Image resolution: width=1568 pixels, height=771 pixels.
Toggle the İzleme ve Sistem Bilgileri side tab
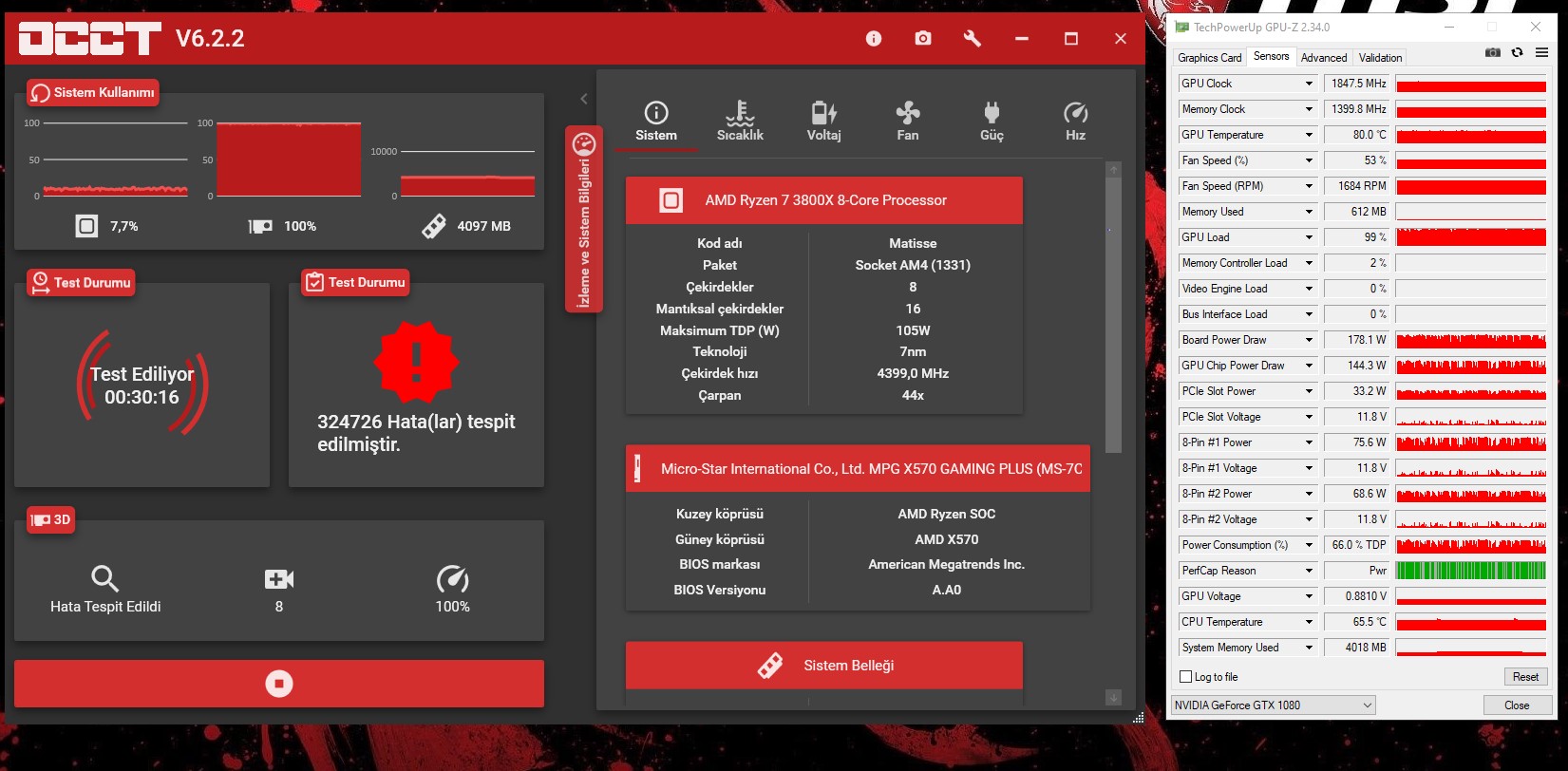pos(584,218)
